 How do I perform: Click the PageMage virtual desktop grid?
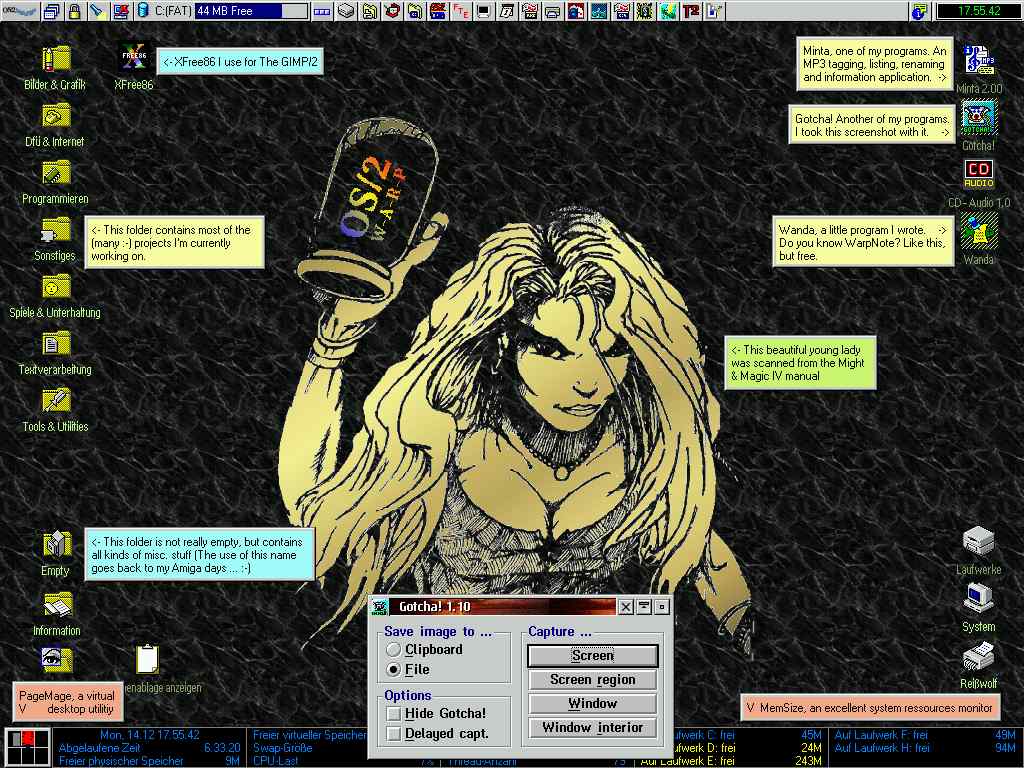(x=27, y=748)
